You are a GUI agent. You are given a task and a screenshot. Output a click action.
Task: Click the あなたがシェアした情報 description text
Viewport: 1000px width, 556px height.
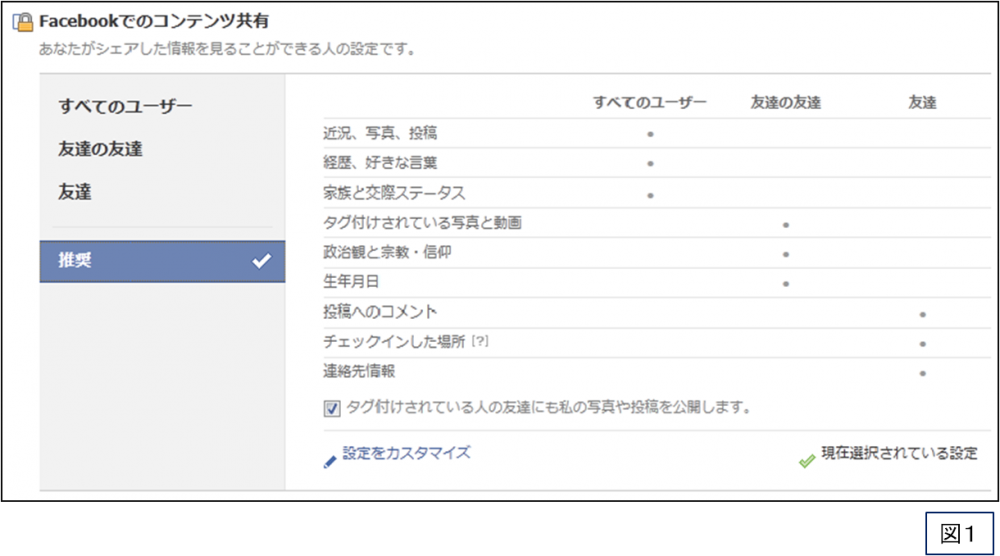228,48
